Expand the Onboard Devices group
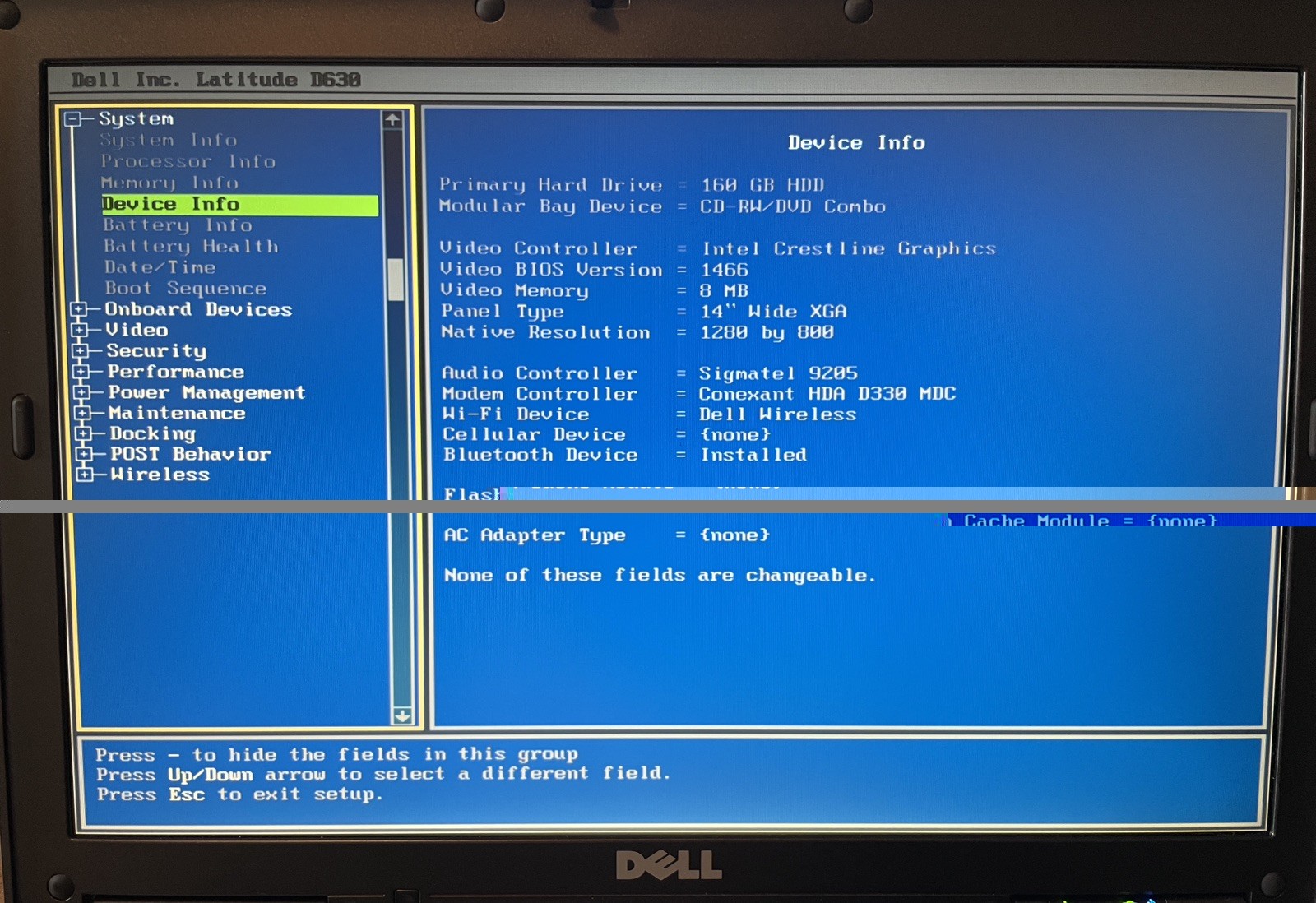 pos(79,309)
